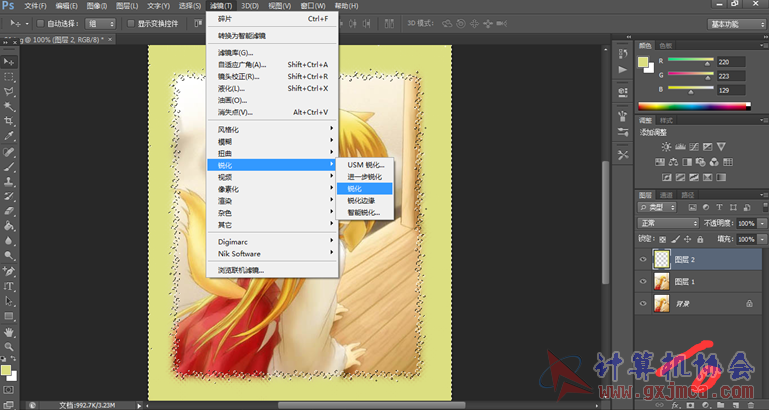Activate the Hand tool

(x=9, y=332)
